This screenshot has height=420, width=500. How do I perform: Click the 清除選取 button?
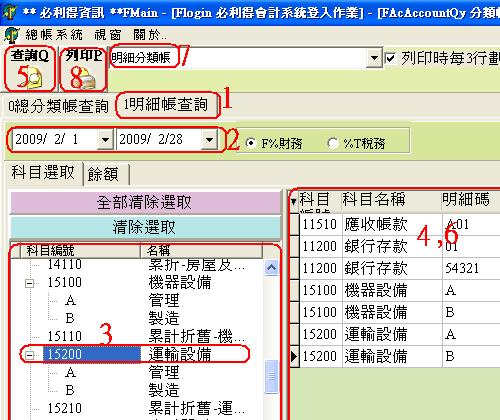tap(145, 227)
